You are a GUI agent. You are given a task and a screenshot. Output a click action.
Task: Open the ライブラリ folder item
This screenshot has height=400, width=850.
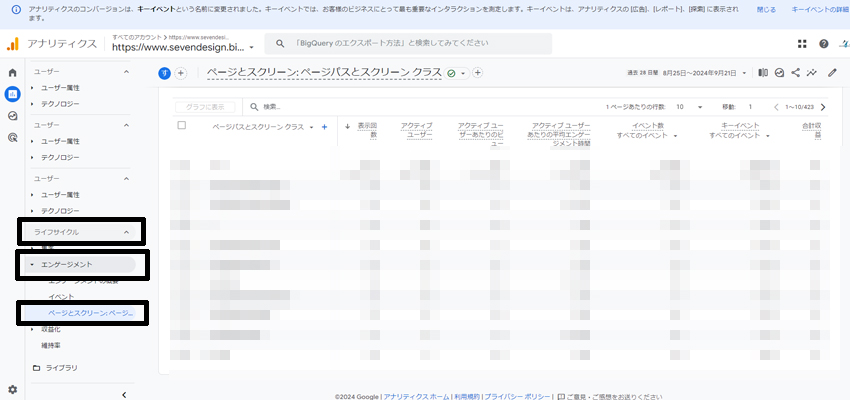coord(55,368)
